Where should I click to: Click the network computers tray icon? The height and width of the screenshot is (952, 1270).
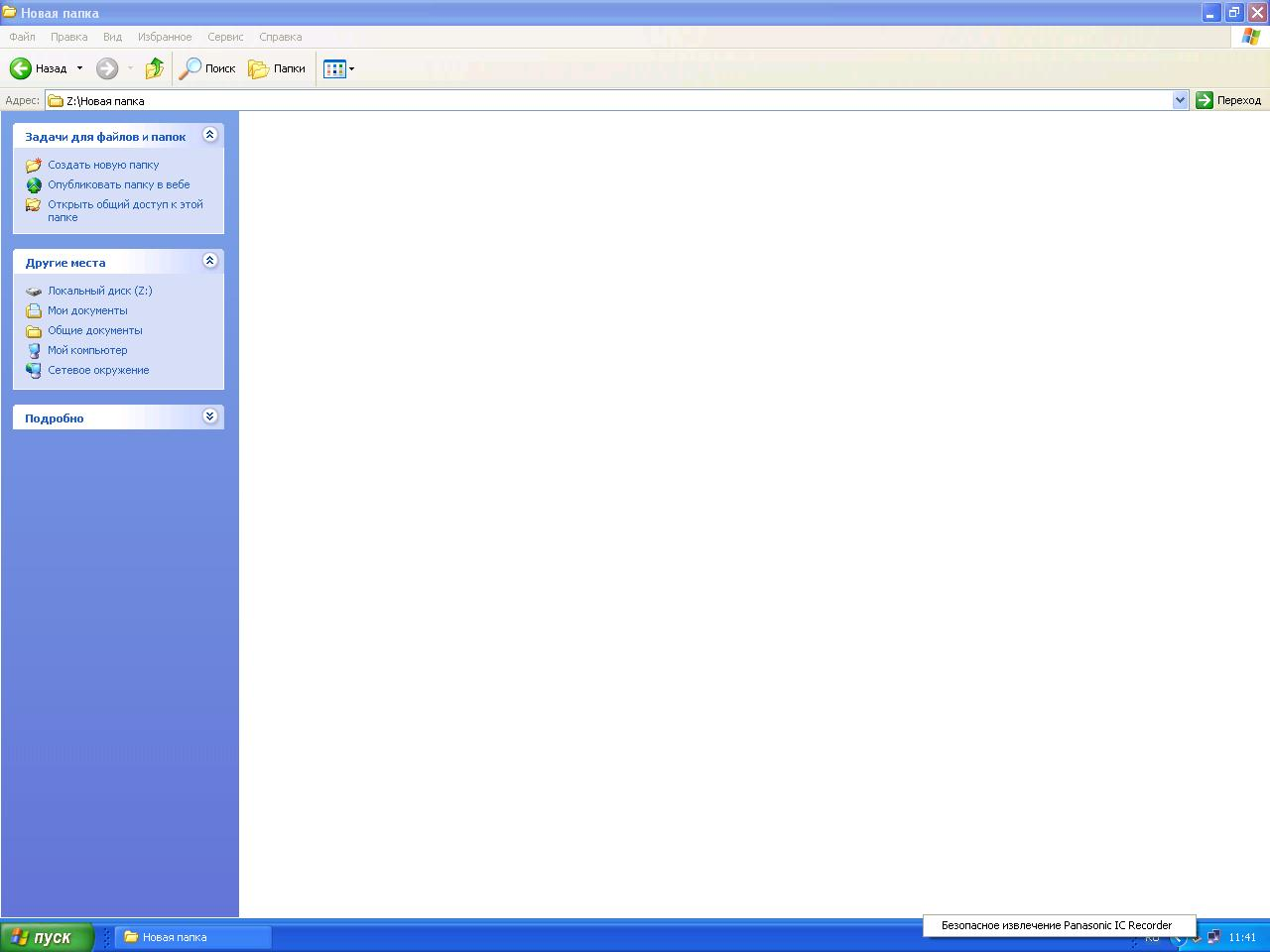[x=1213, y=937]
